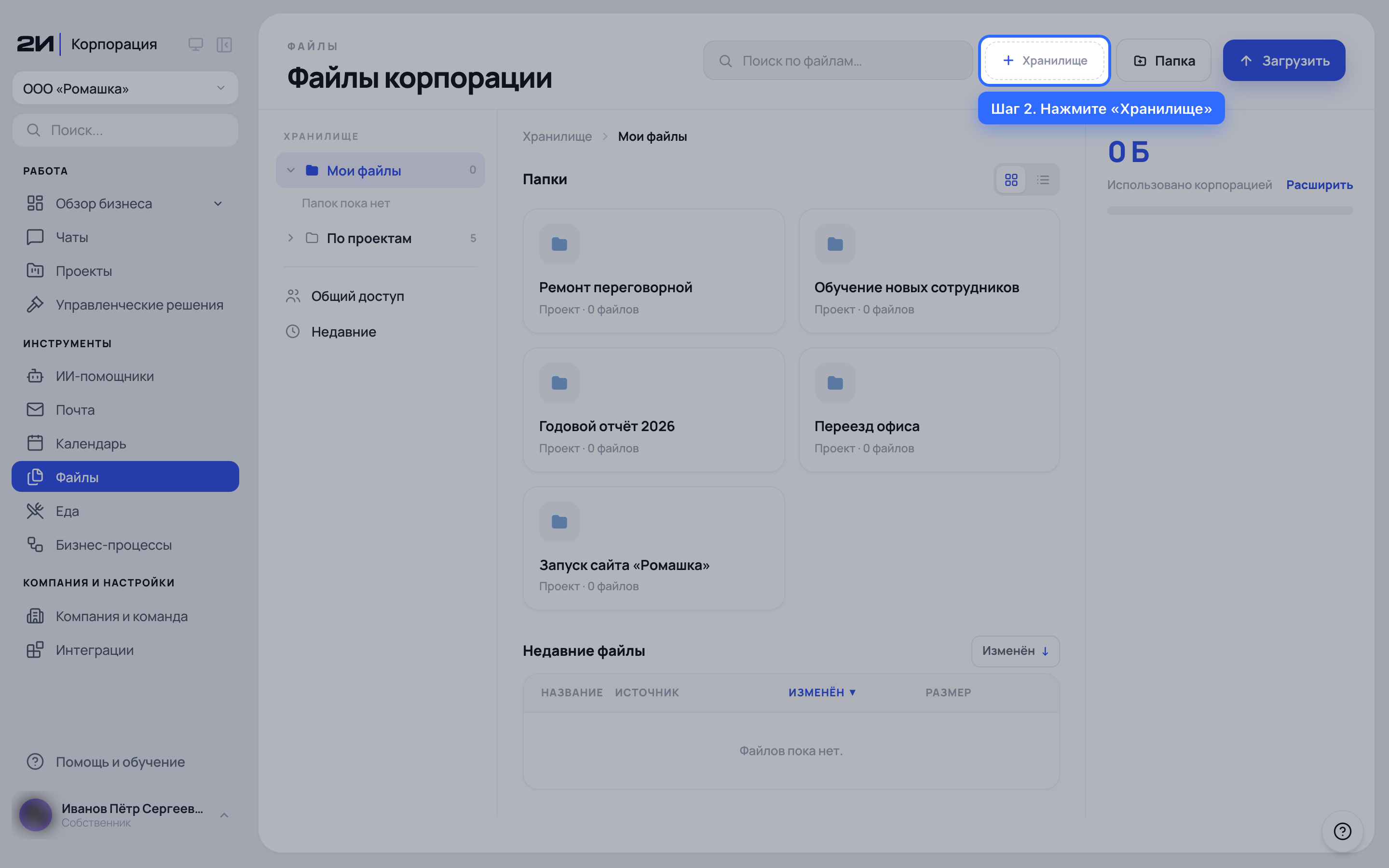Click the Еда utensils icon
The width and height of the screenshot is (1389, 868).
tap(35, 511)
